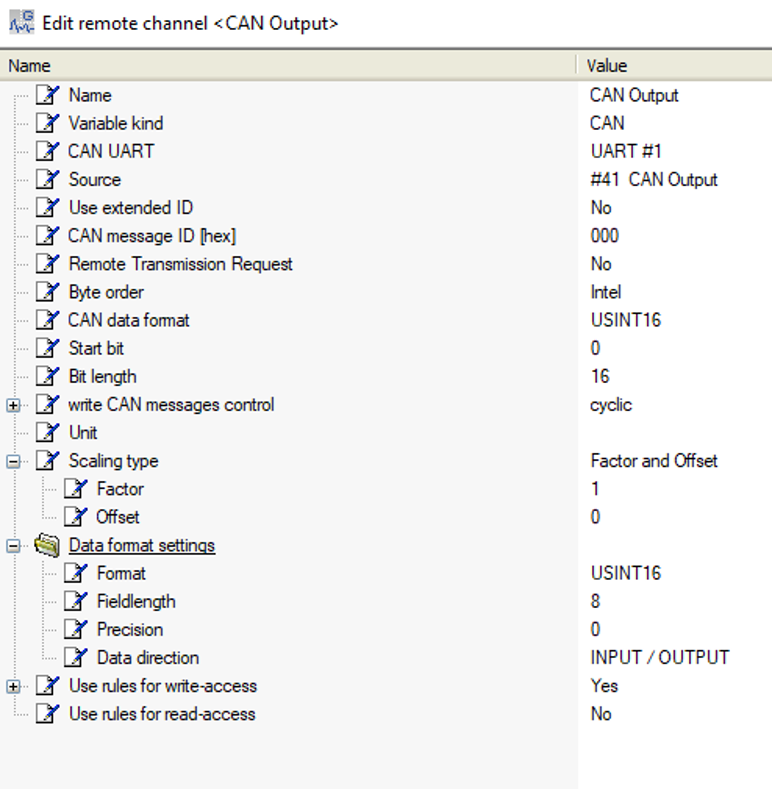Click edit icon beside Use rules for write-access
772x789 pixels.
click(48, 686)
